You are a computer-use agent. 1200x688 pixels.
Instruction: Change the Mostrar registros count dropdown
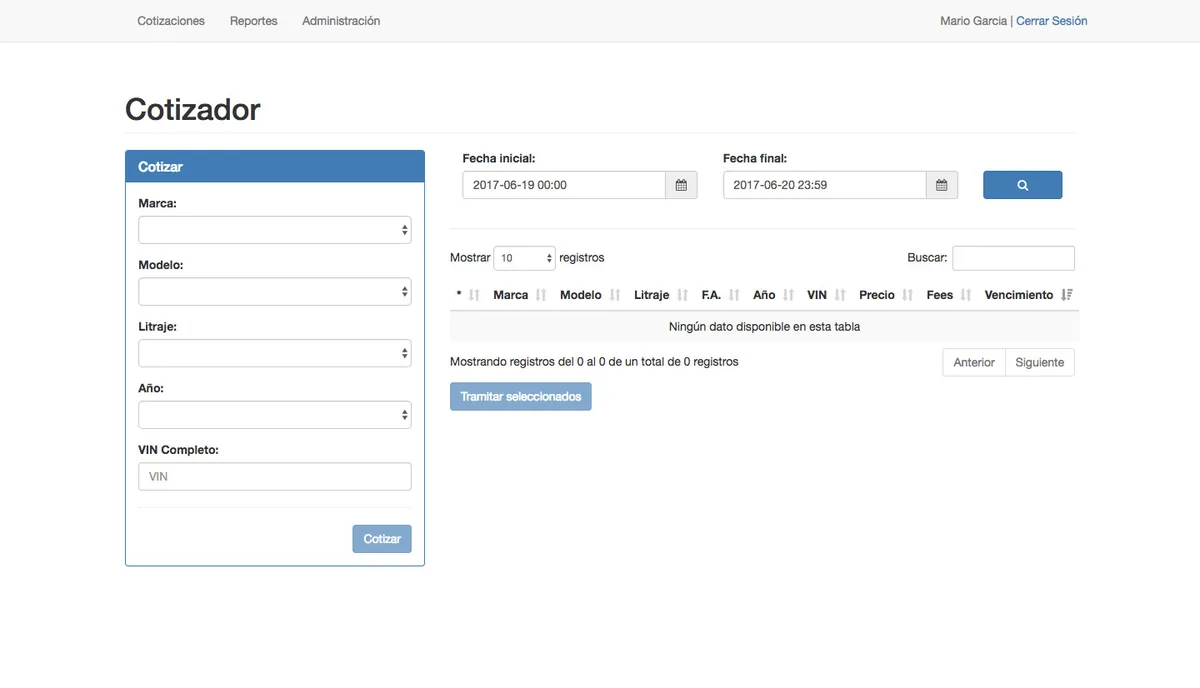click(x=524, y=258)
